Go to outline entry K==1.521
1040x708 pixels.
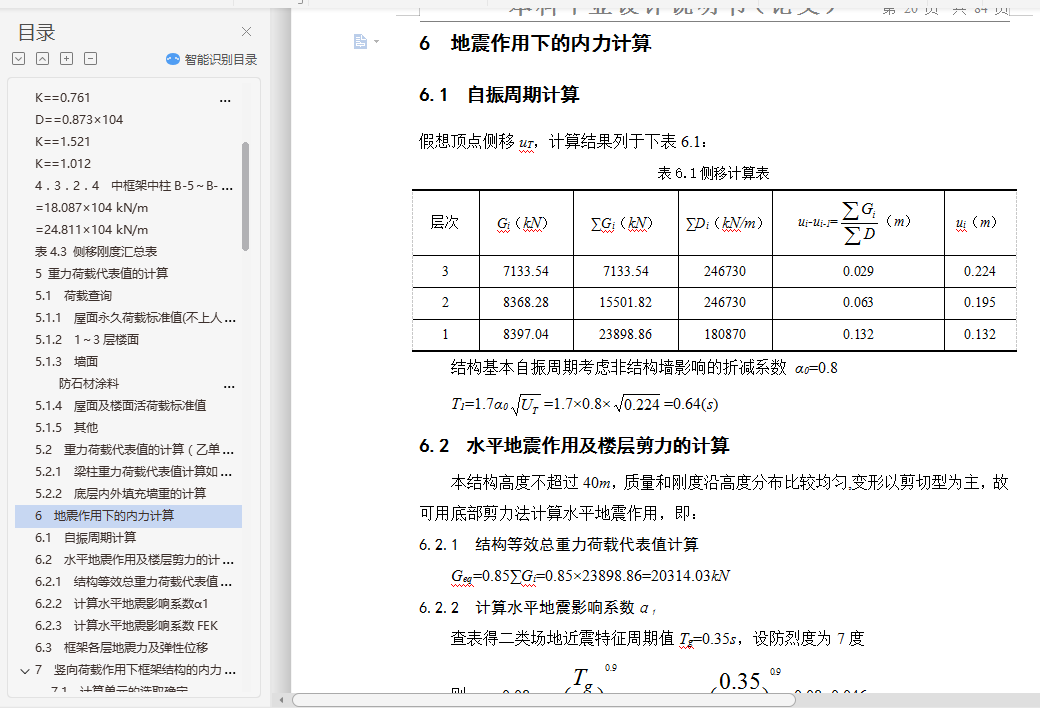pyautogui.click(x=62, y=141)
